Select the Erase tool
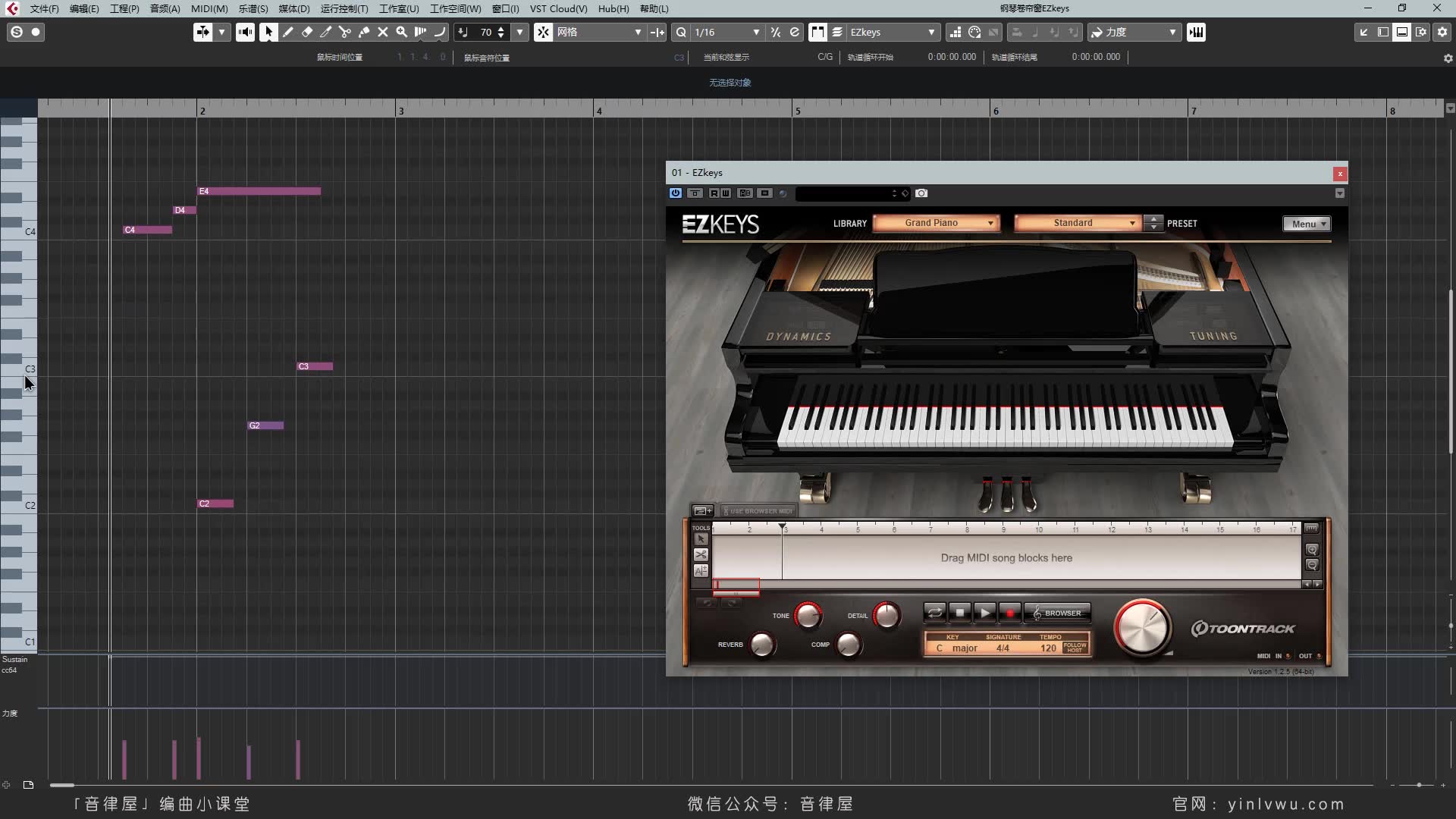The height and width of the screenshot is (819, 1456). (x=307, y=32)
